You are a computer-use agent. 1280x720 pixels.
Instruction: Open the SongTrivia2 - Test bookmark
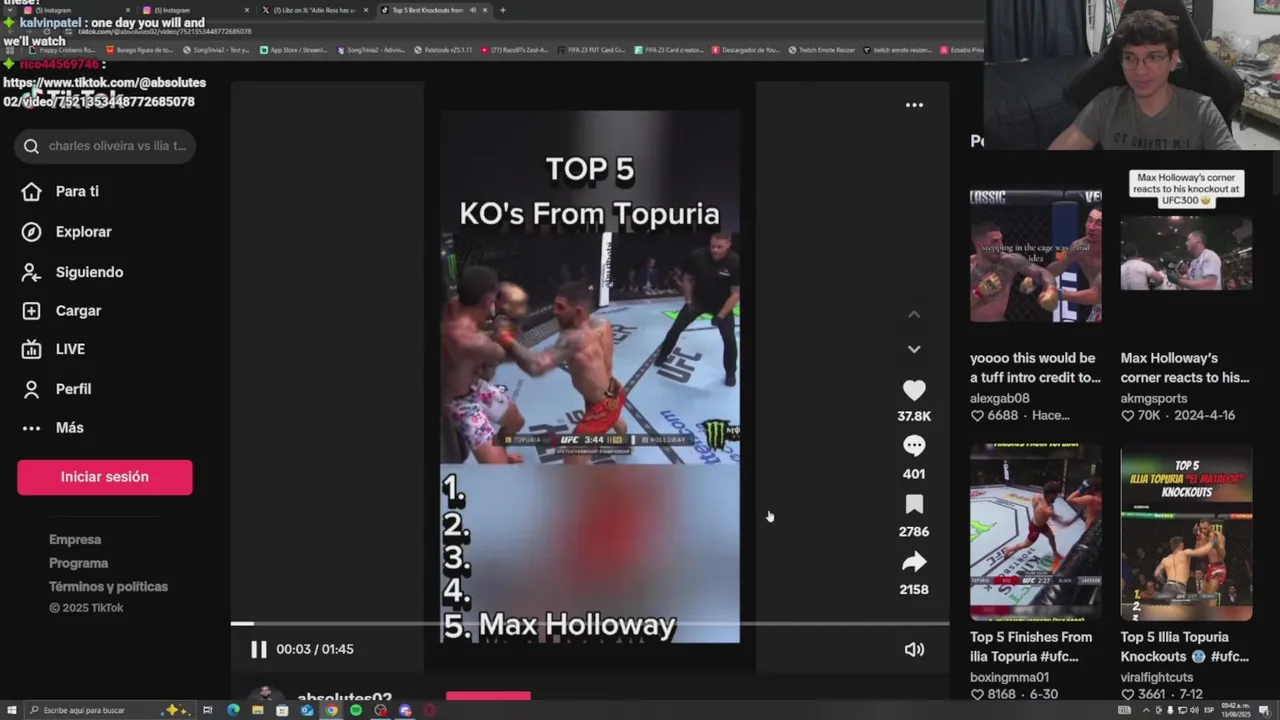[215, 49]
